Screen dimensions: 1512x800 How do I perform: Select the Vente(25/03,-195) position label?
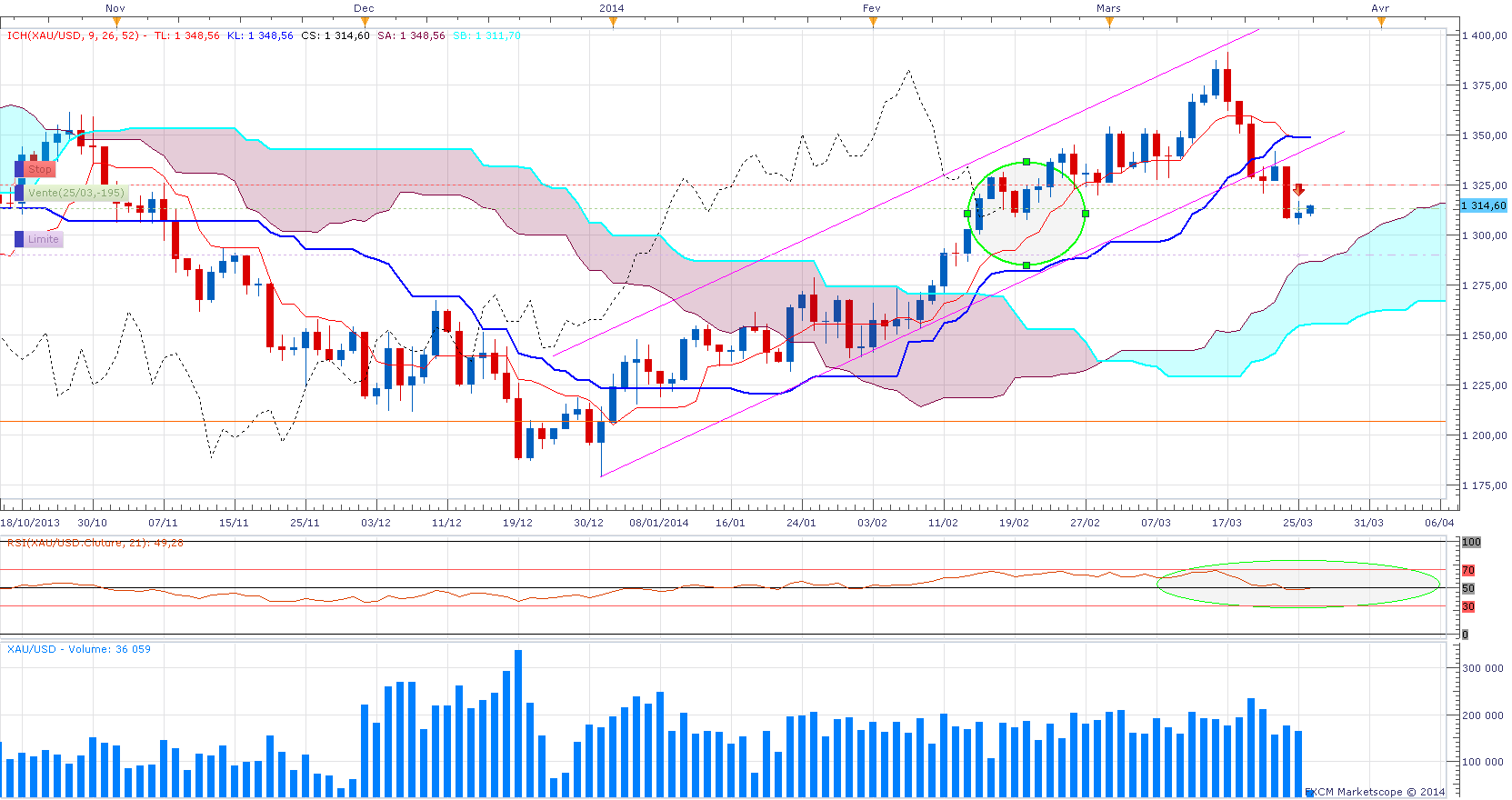76,193
